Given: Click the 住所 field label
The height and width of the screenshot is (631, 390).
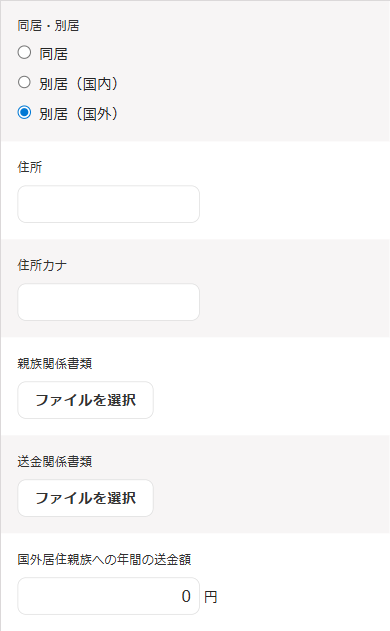Looking at the screenshot, I should tap(30, 167).
